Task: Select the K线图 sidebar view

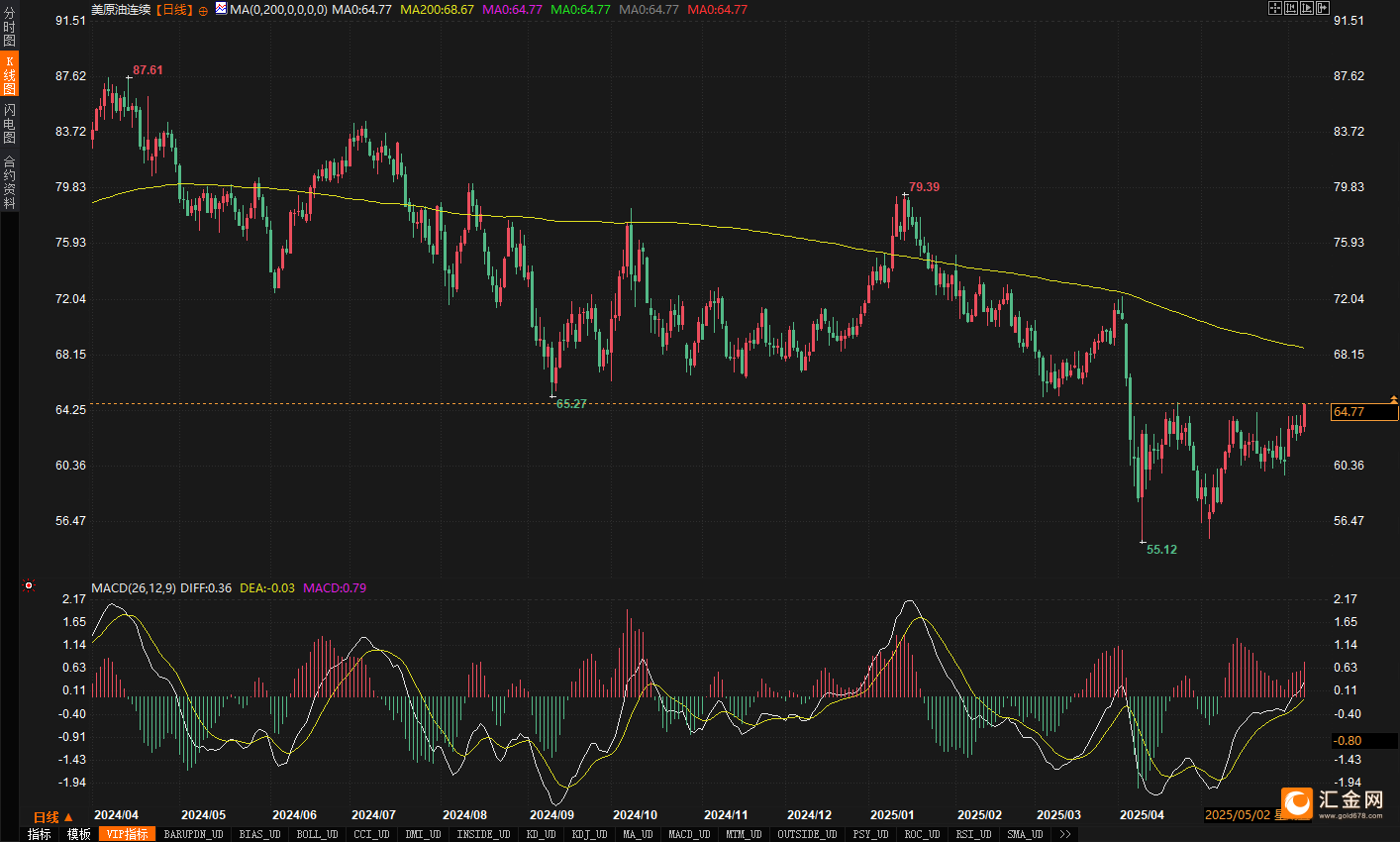Action: [x=9, y=75]
